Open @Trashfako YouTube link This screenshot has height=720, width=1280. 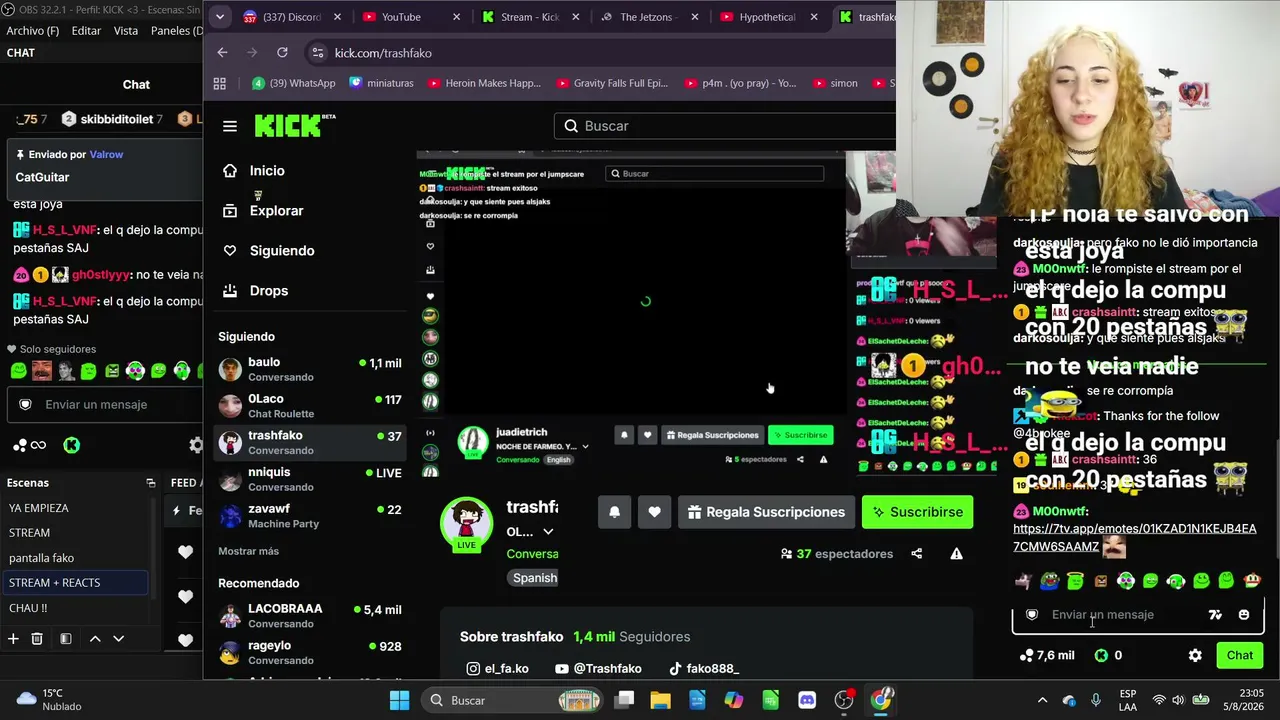coord(598,669)
